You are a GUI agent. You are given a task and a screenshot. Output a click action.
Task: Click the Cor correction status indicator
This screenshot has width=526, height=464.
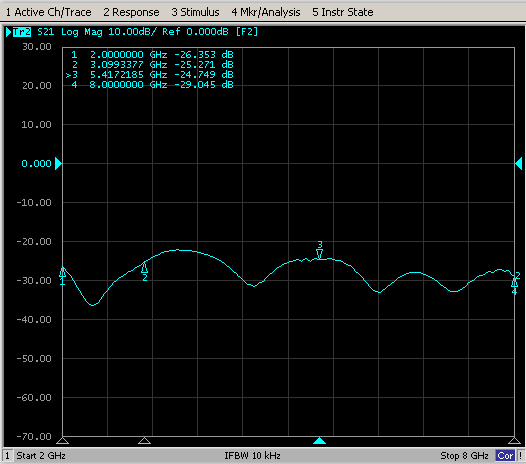point(505,456)
